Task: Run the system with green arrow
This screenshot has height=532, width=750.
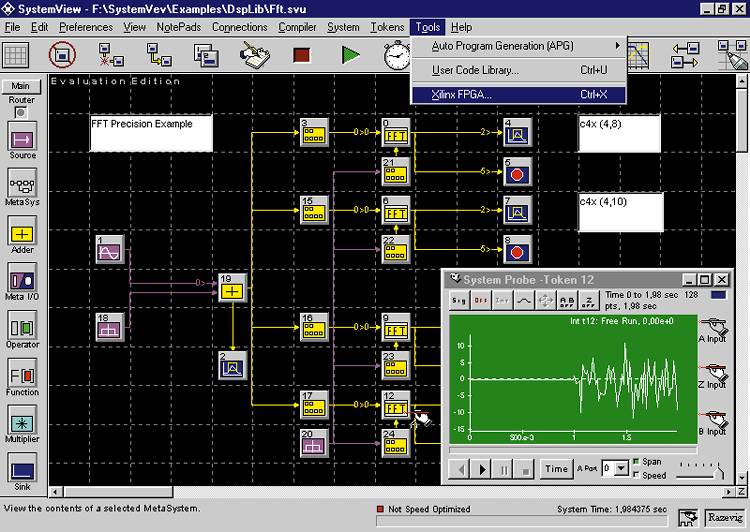Action: (x=351, y=55)
